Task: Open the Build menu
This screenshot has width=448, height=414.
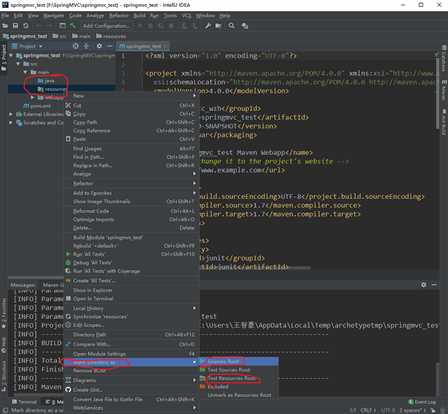Action: click(139, 16)
